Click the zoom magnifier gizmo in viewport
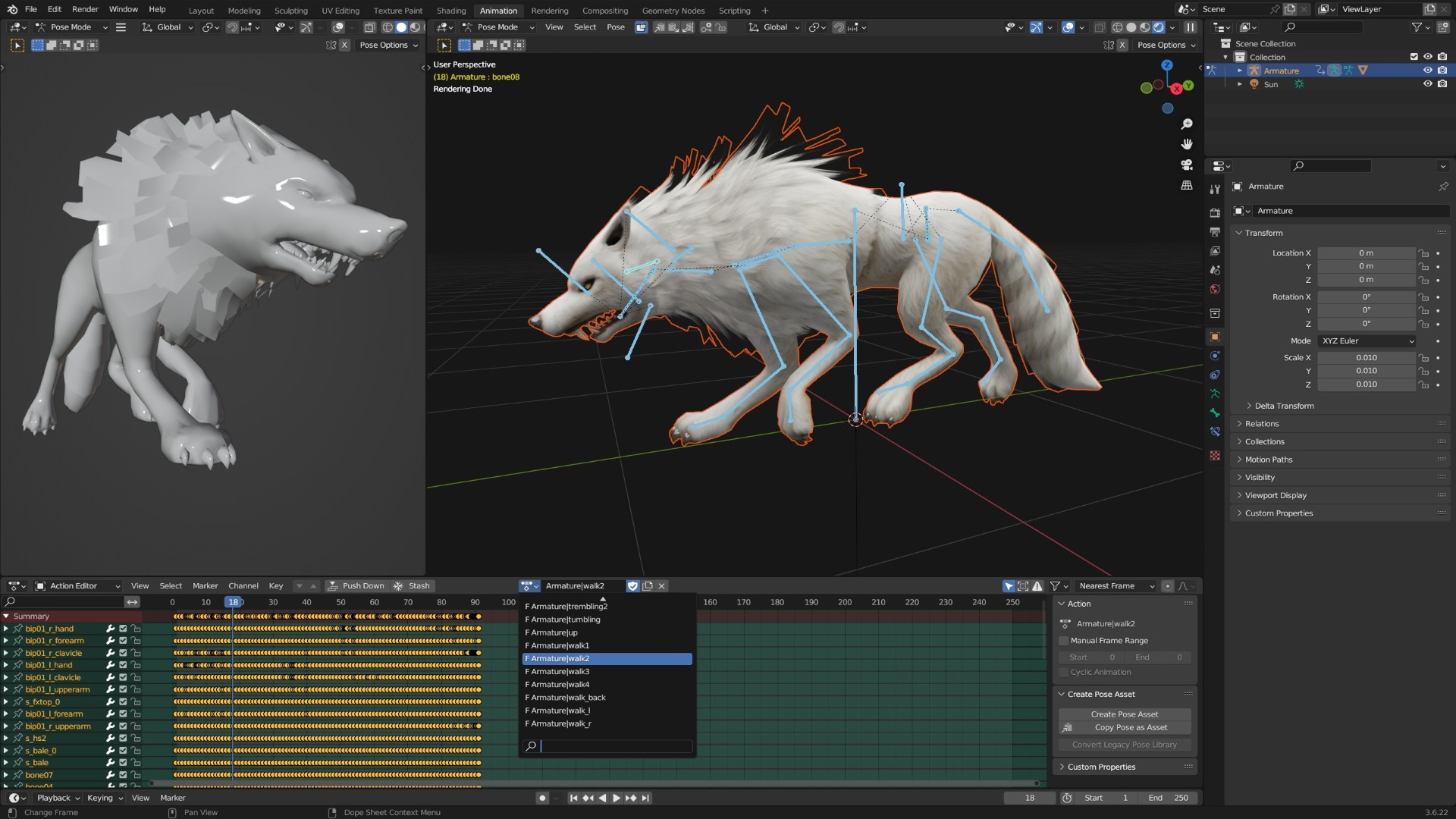1456x819 pixels. click(x=1187, y=124)
